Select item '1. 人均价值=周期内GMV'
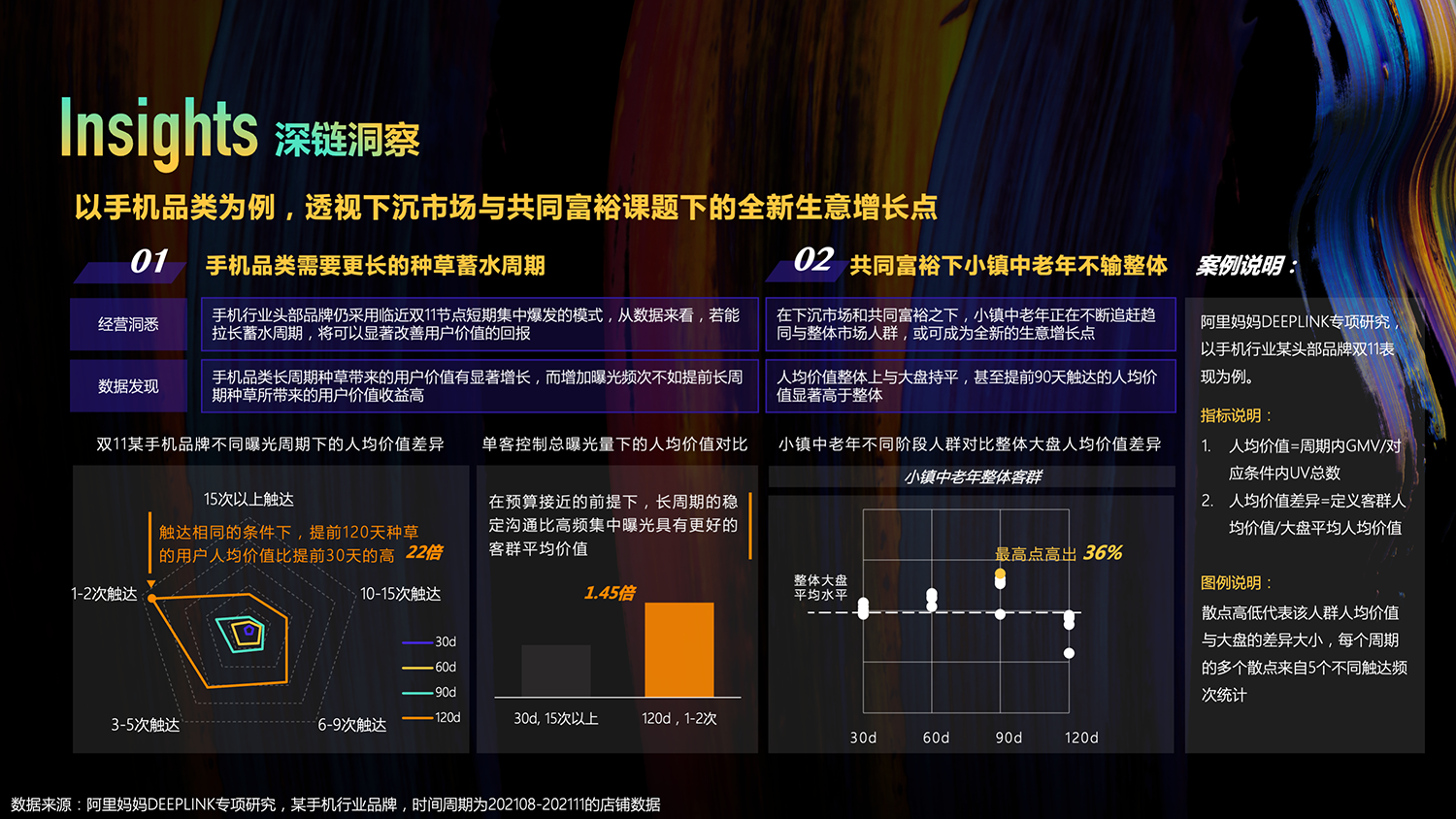Screen dimensions: 1456x819 [x=1302, y=459]
